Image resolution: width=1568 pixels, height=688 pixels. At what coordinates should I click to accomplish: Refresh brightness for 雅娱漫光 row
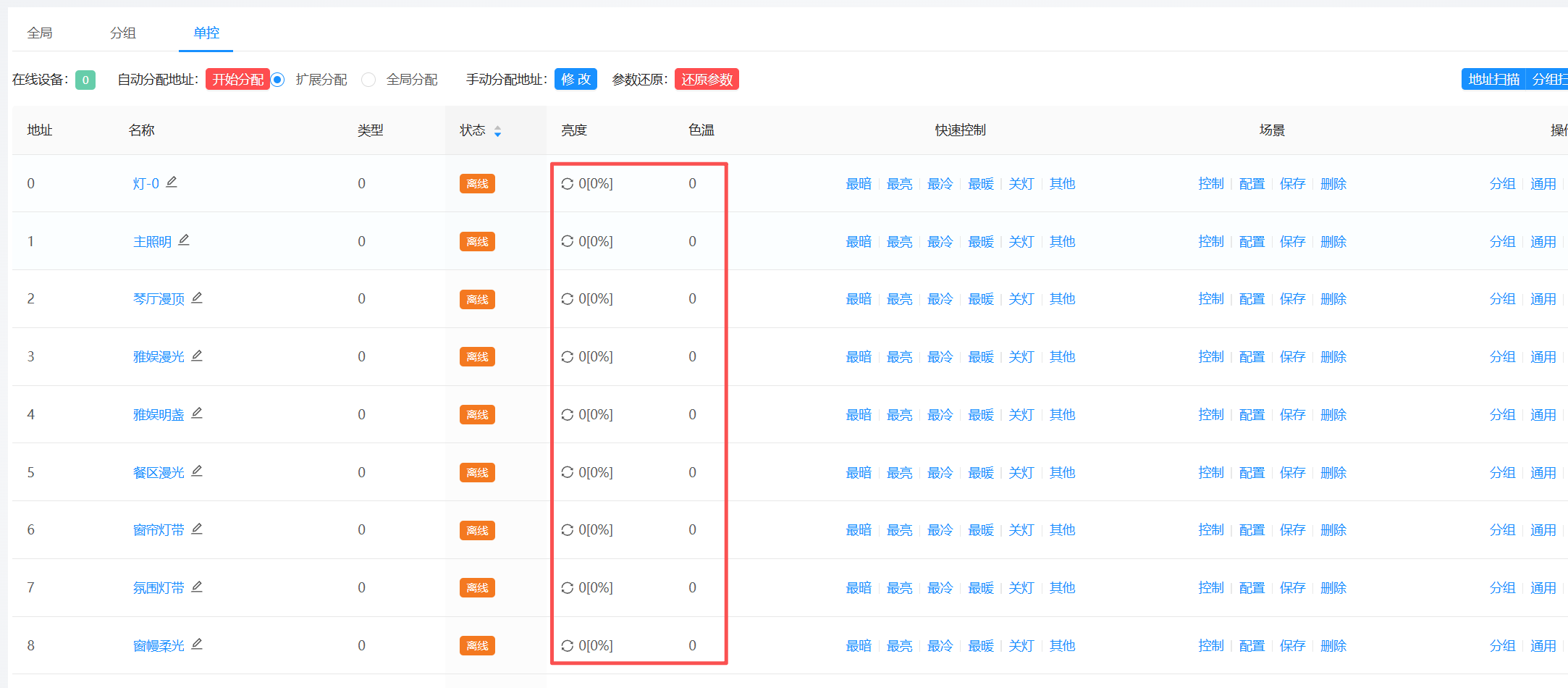[x=568, y=357]
